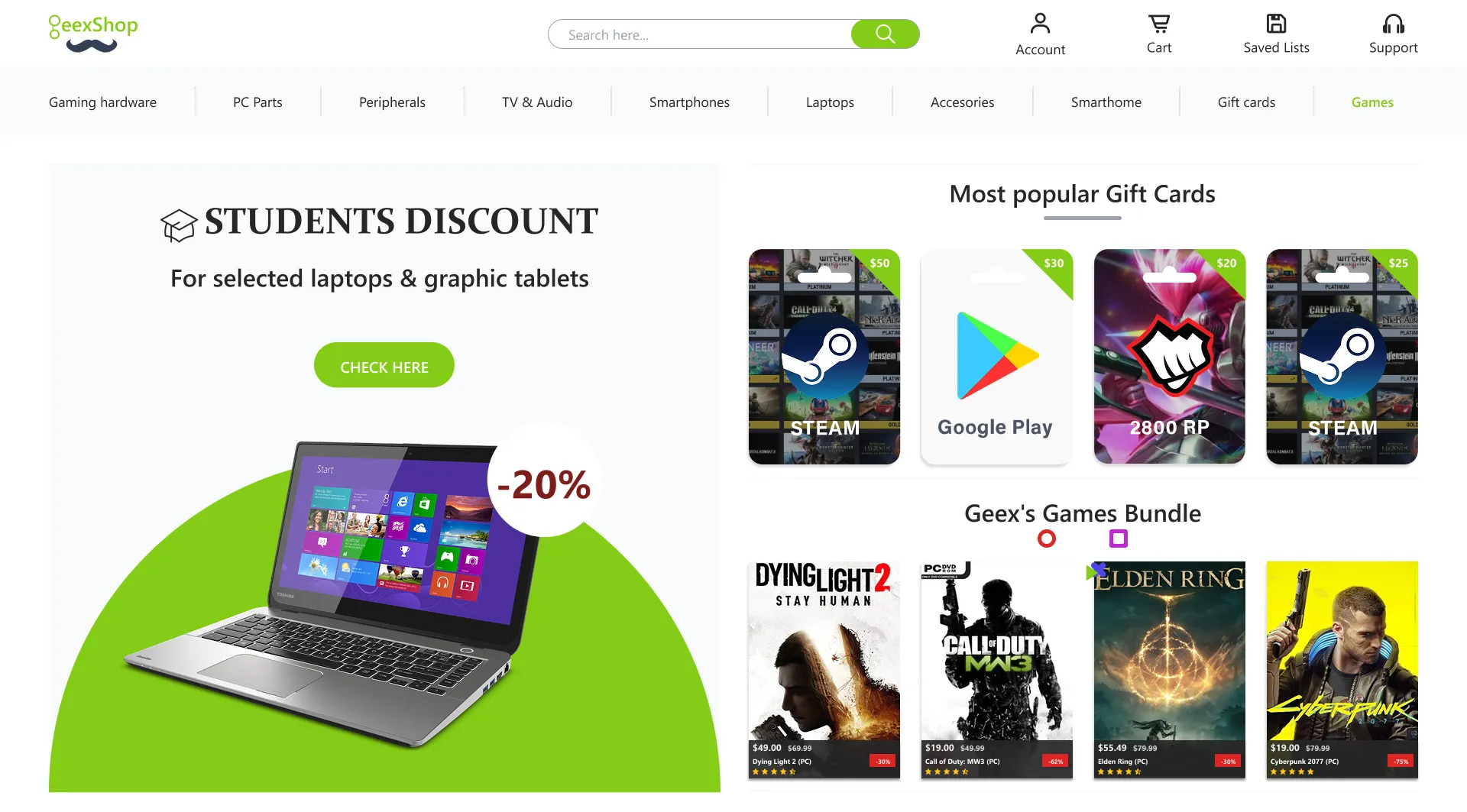
Task: Open the Account icon
Action: 1040,24
